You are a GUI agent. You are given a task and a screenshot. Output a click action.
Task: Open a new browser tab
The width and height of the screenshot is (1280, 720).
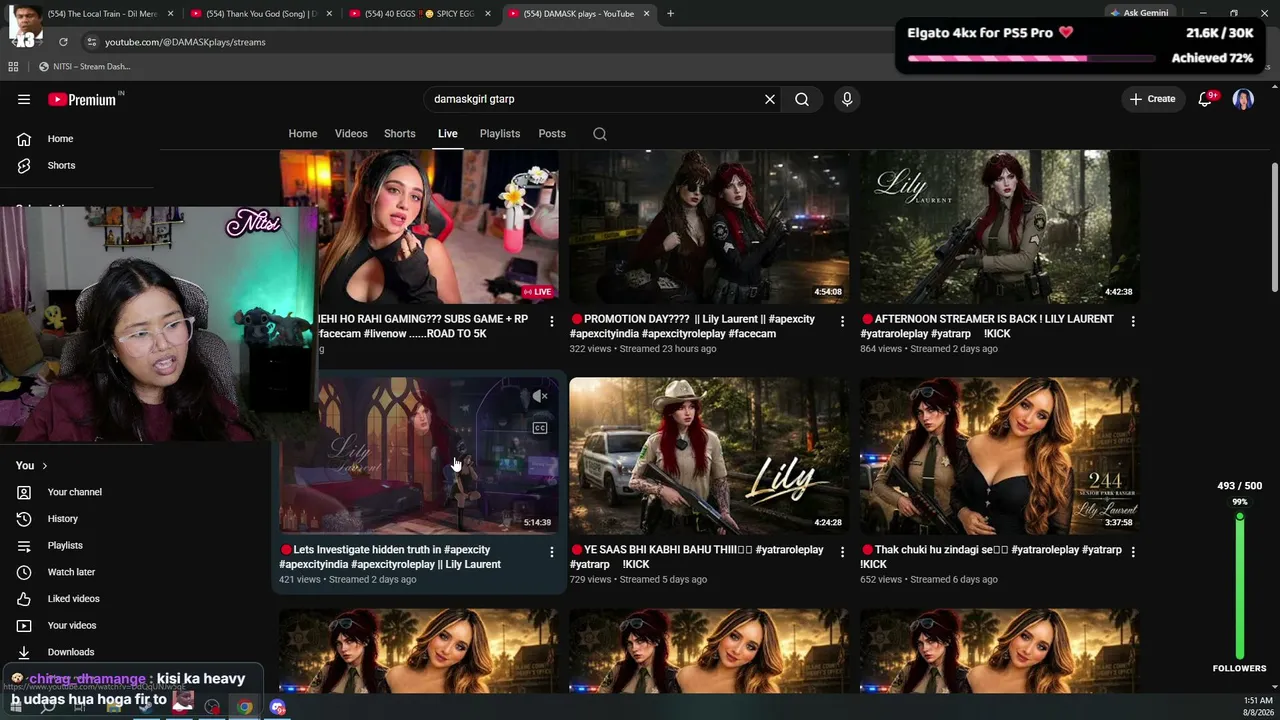(x=670, y=14)
